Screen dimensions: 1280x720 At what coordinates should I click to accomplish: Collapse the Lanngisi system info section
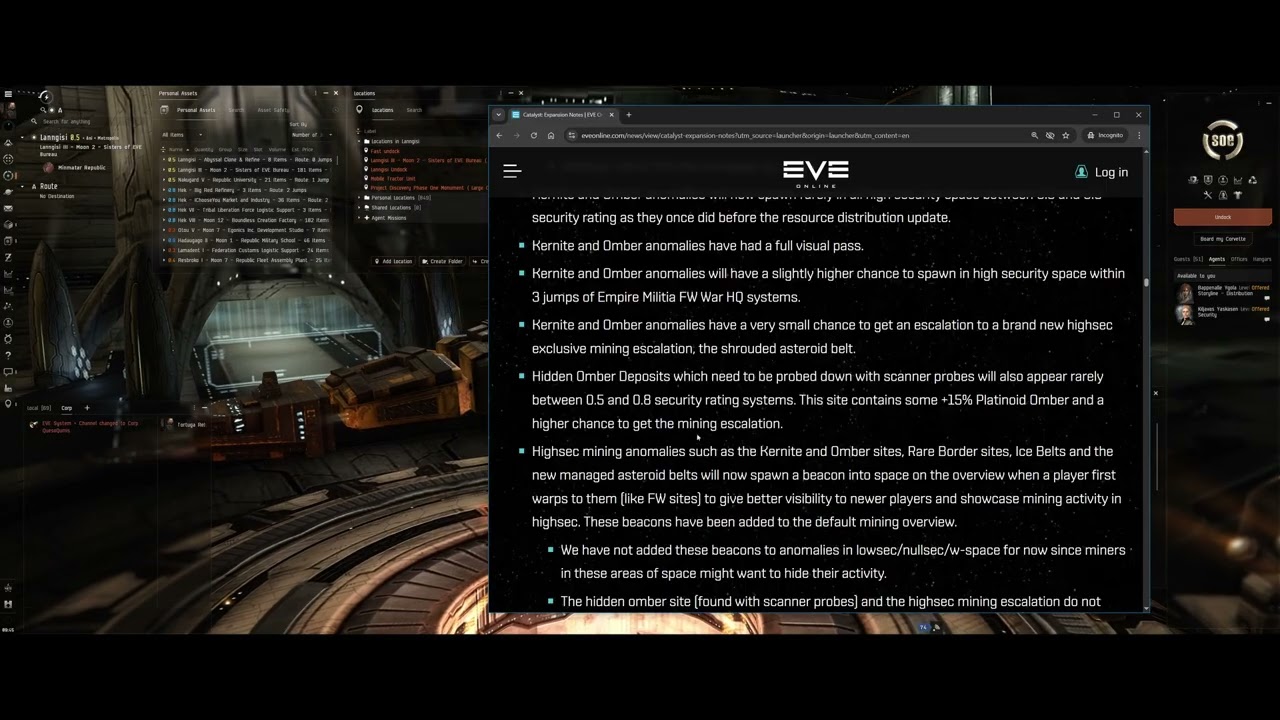pyautogui.click(x=22, y=137)
